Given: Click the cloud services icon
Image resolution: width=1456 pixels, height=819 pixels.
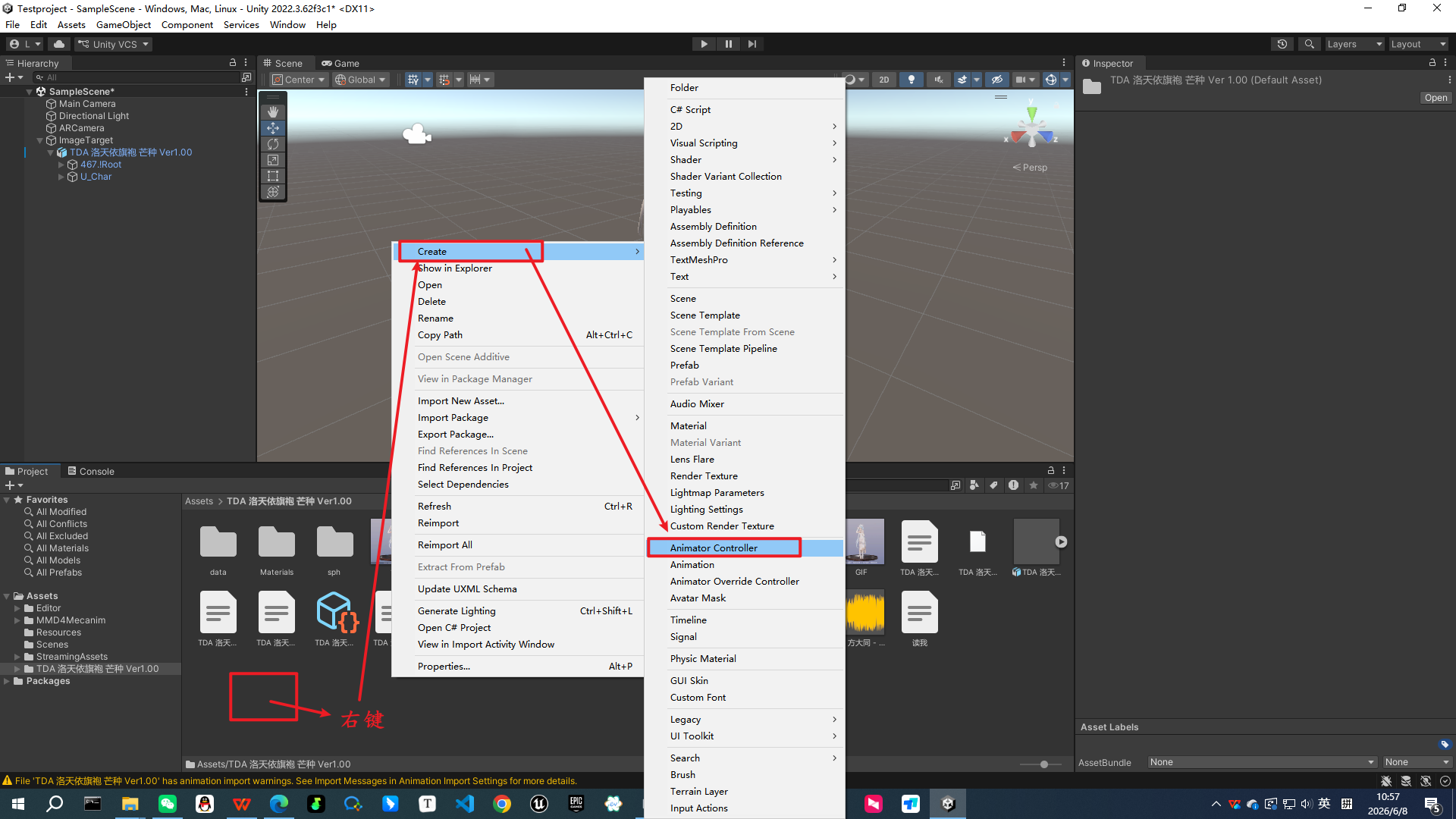Looking at the screenshot, I should (59, 44).
